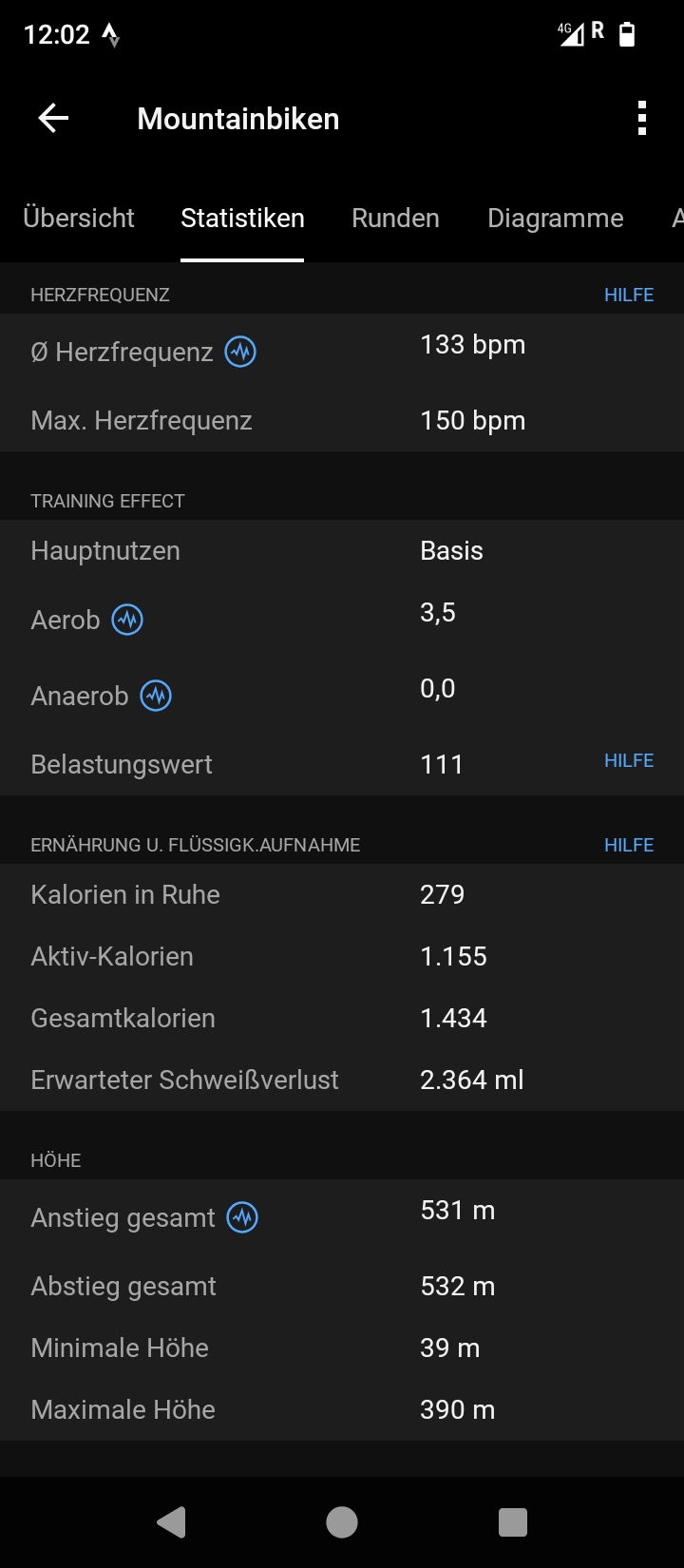Screen dimensions: 684x1568
Task: Tap the Erwarteter Schweißverlust row
Action: coord(342,1080)
